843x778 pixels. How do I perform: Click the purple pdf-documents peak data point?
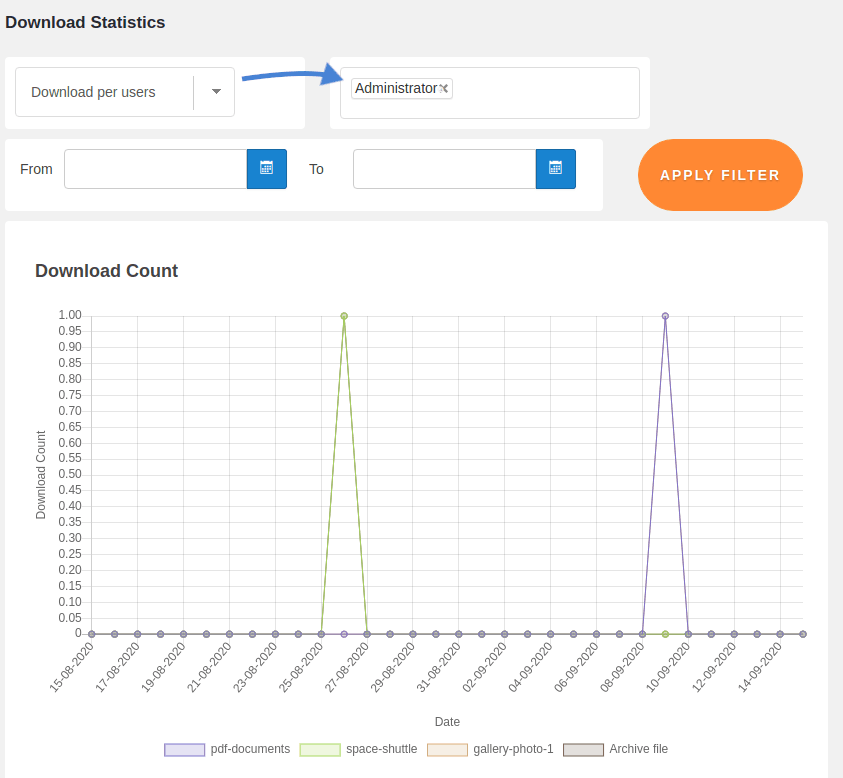click(x=665, y=316)
